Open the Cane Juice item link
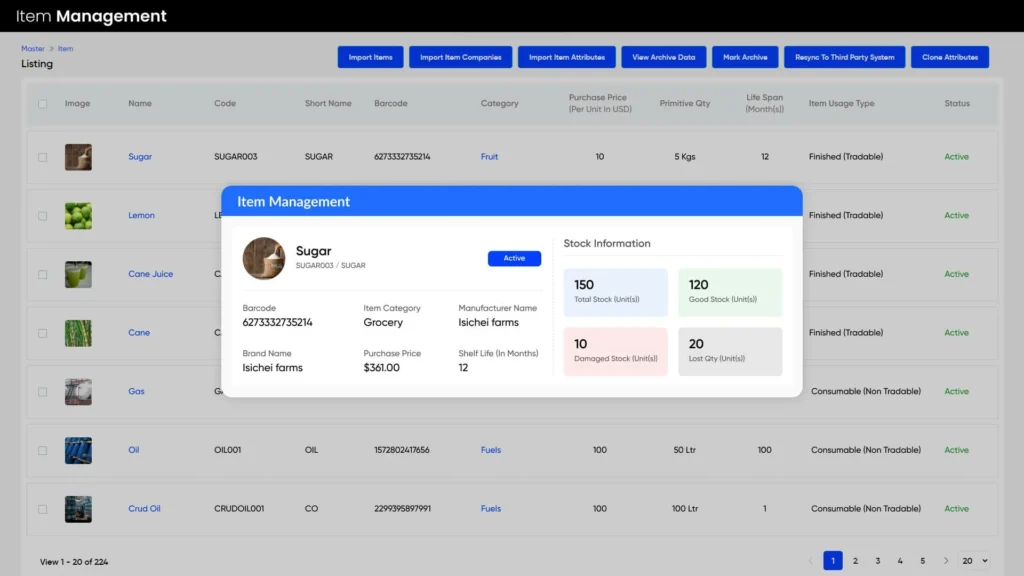The height and width of the screenshot is (576, 1024). click(x=150, y=274)
